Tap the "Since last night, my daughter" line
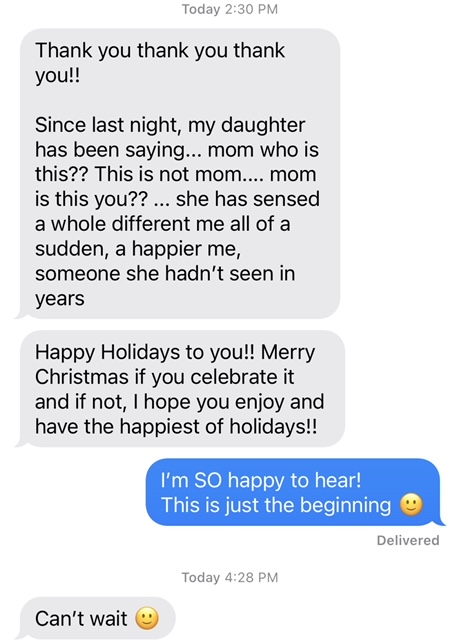Viewport: 454px width, 640px height. (x=170, y=125)
